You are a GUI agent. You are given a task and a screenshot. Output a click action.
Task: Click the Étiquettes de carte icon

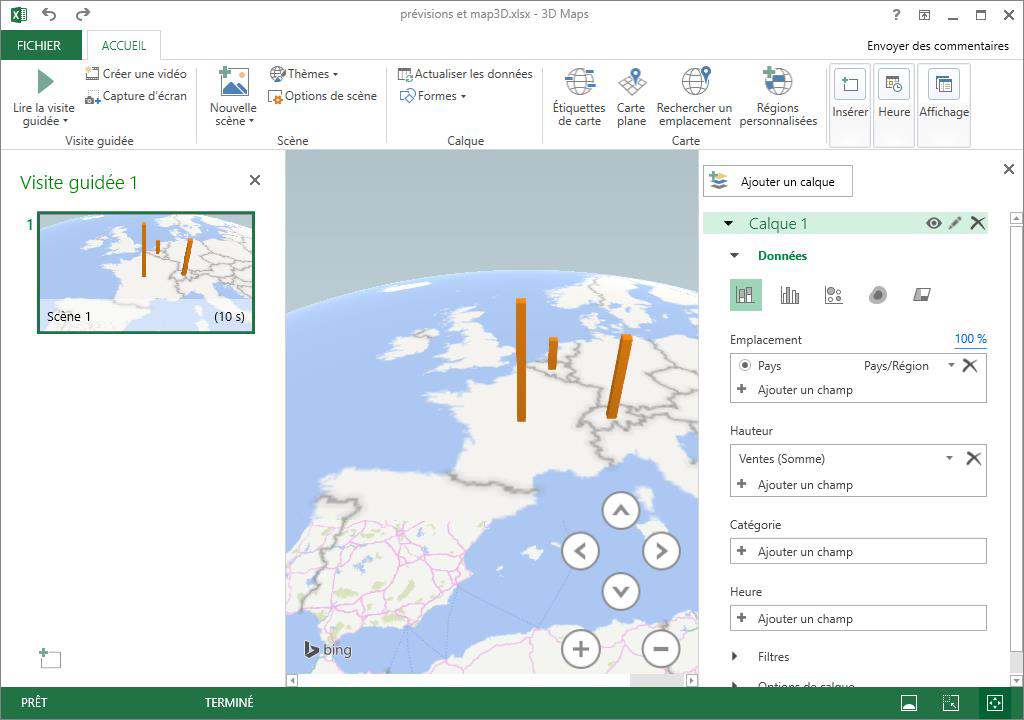click(x=580, y=83)
